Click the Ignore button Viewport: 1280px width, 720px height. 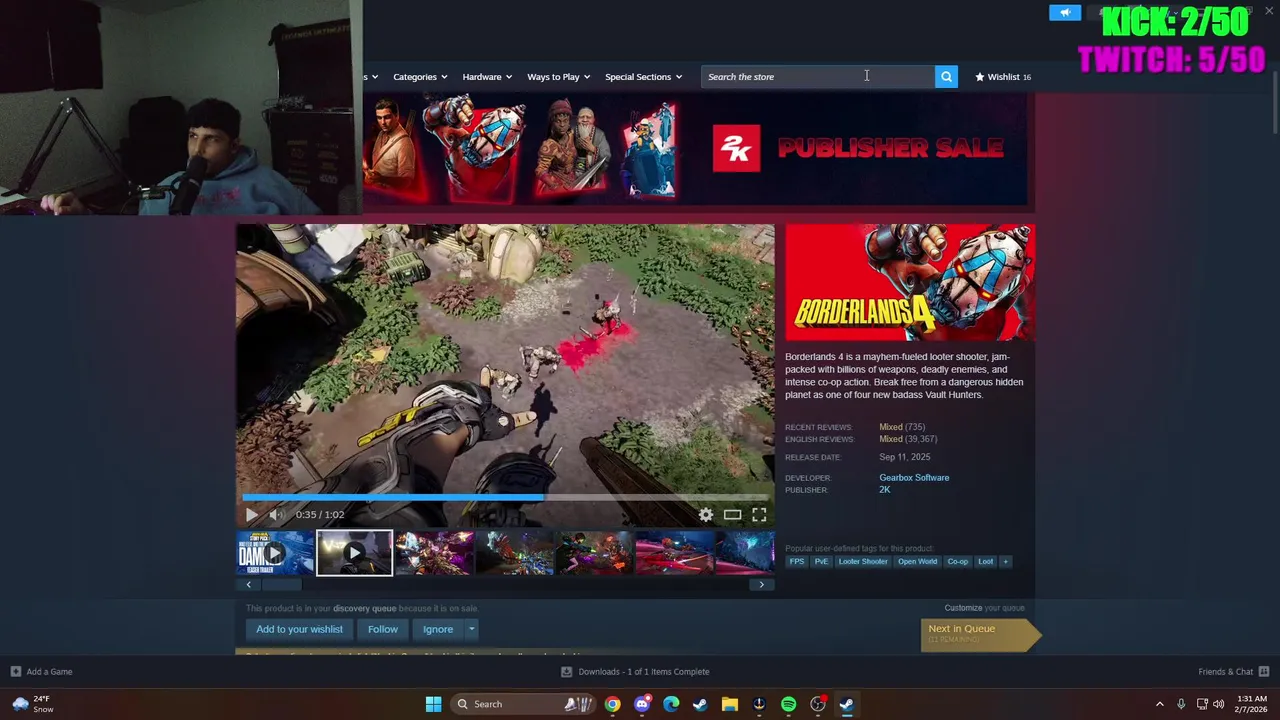click(438, 630)
